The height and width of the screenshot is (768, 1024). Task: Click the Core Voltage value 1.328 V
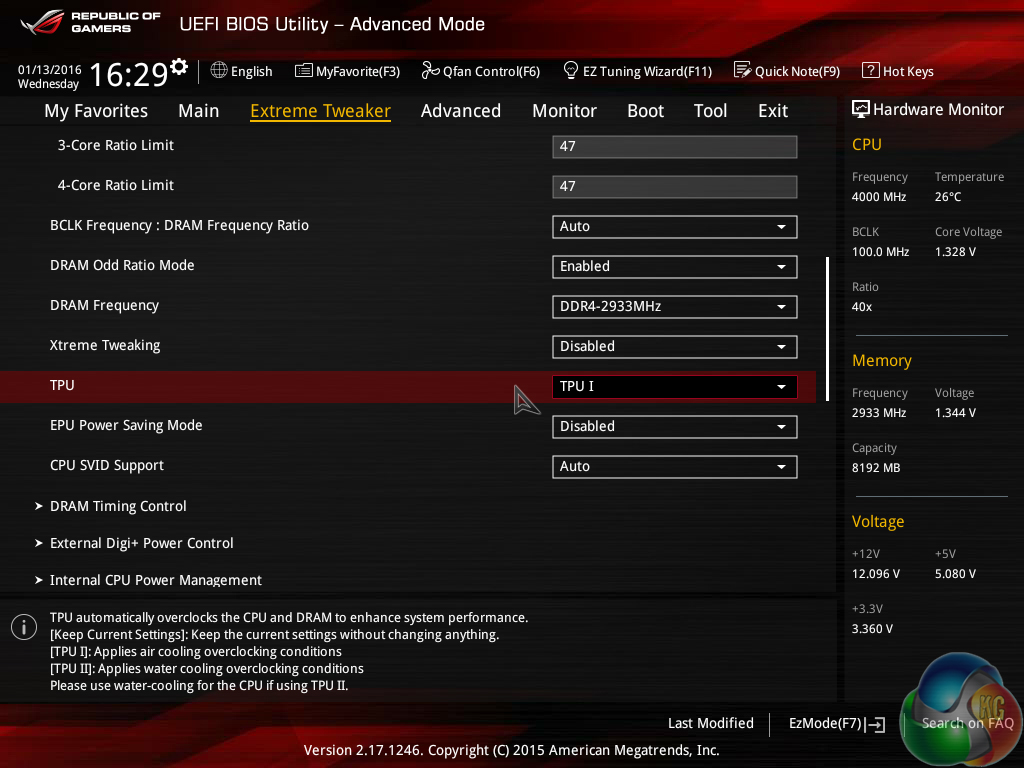pos(955,251)
